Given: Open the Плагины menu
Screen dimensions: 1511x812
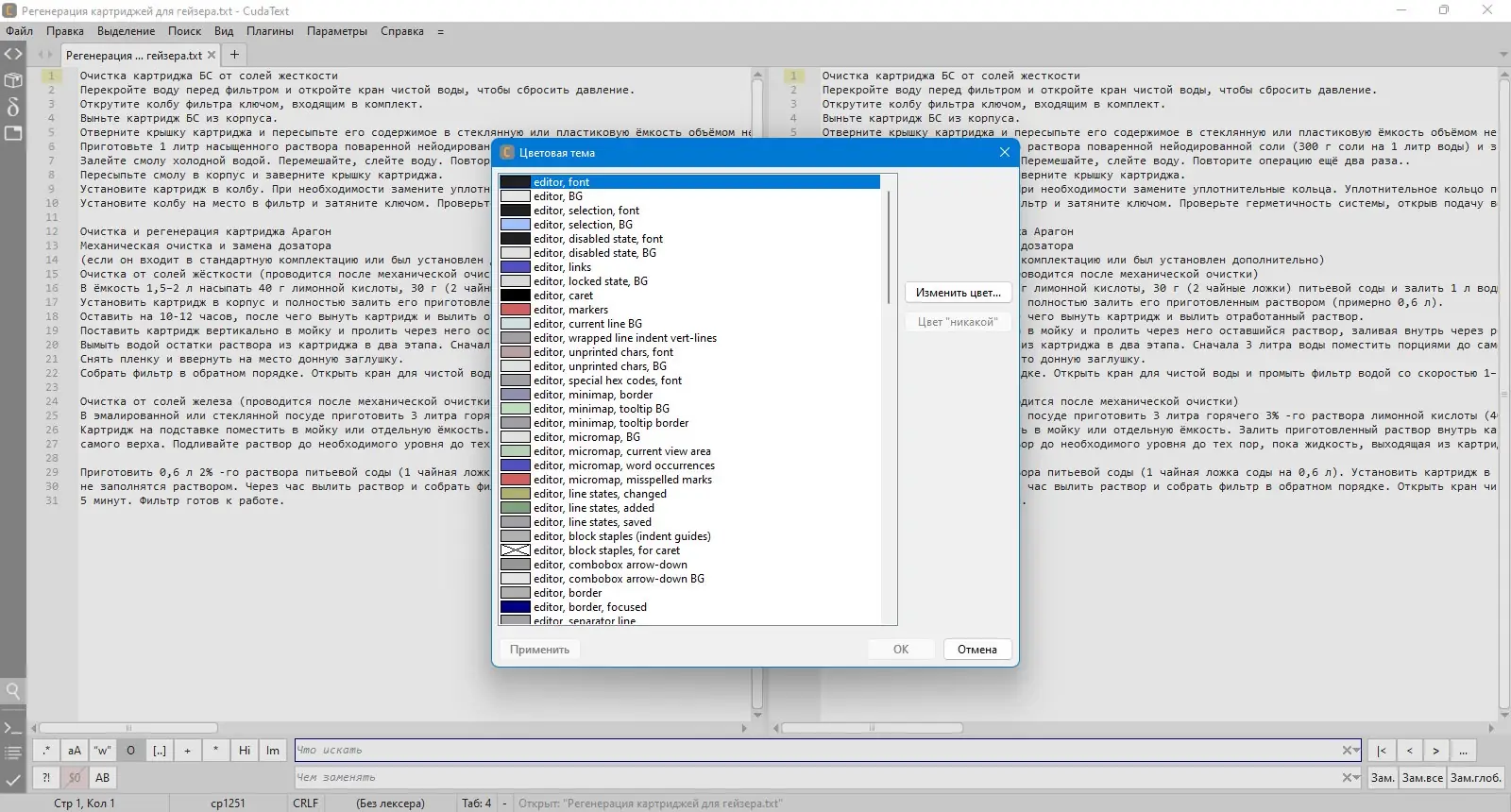Looking at the screenshot, I should point(270,31).
